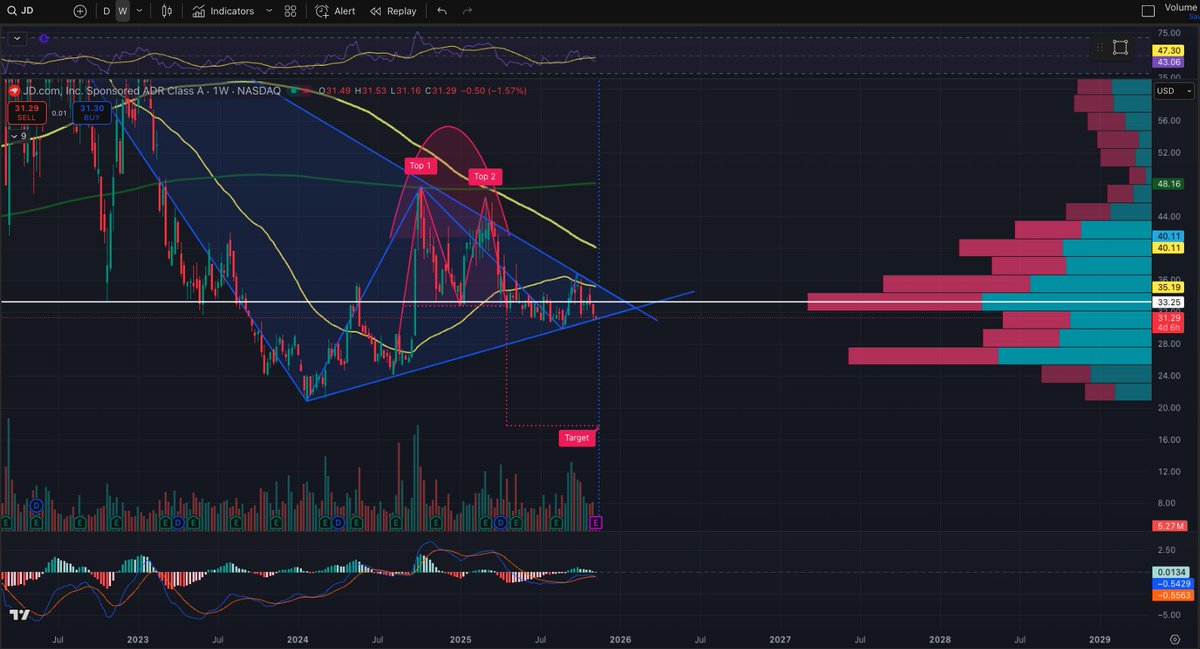Click the SELL 31.29 button
Image resolution: width=1200 pixels, height=649 pixels.
26,113
